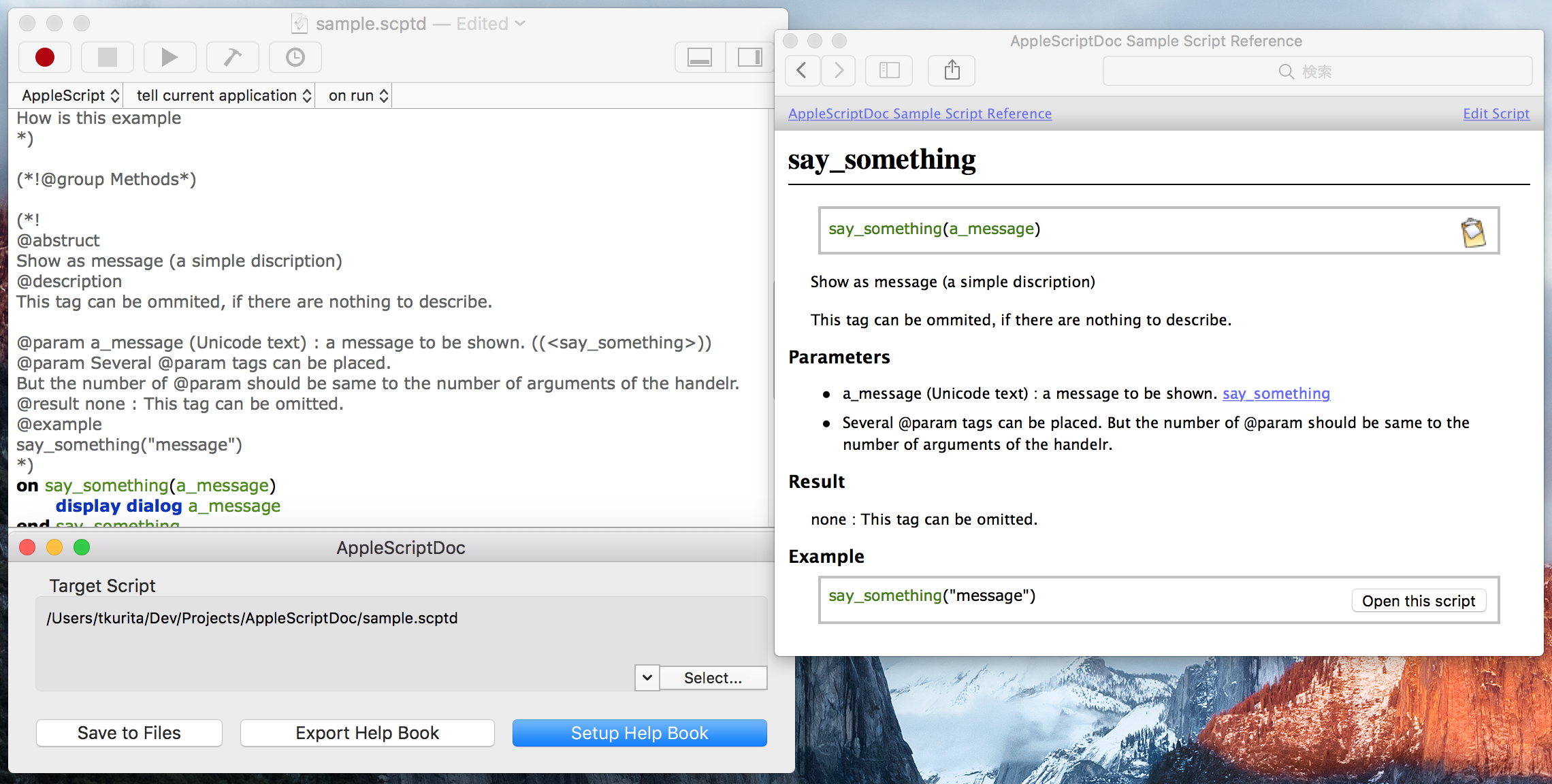The width and height of the screenshot is (1552, 784).
Task: Toggle help viewer sidebar button
Action: [x=889, y=71]
